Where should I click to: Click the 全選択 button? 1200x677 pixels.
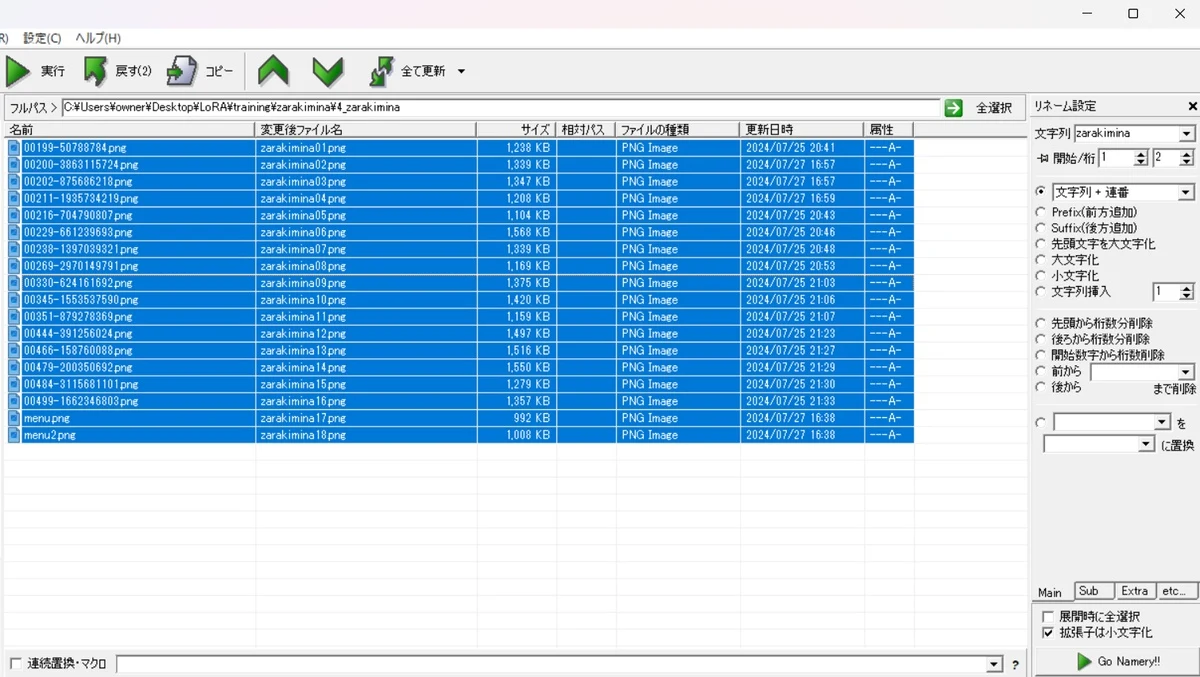pos(994,108)
